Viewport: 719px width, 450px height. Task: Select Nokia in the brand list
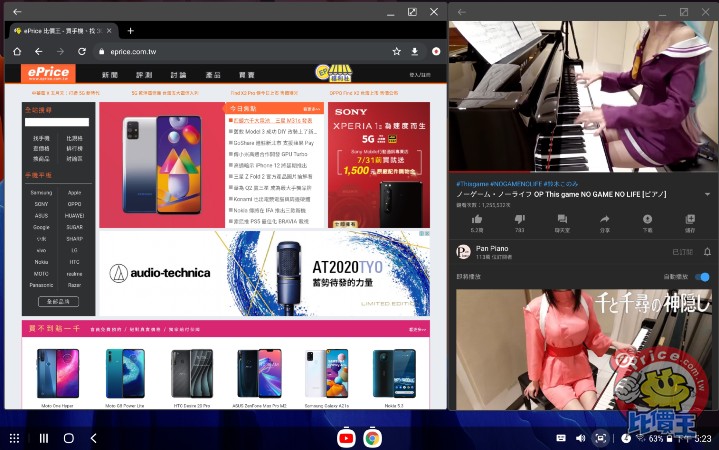point(41,262)
